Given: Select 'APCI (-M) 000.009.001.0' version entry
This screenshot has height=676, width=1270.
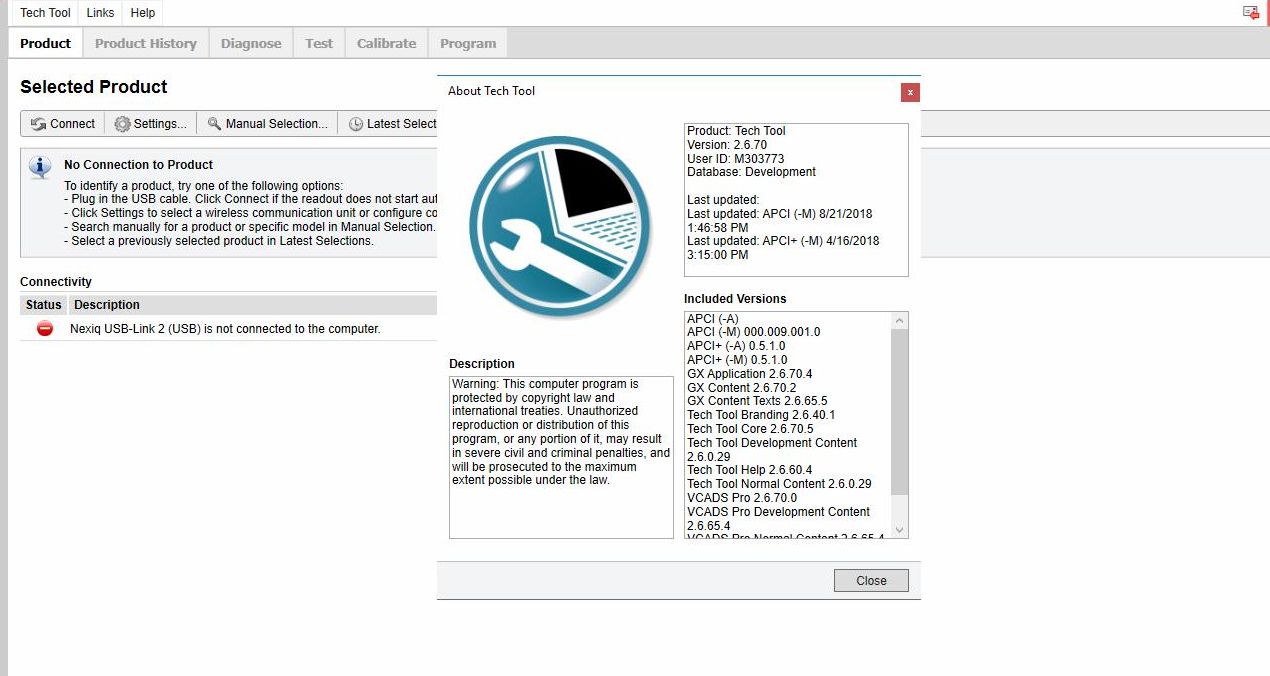Looking at the screenshot, I should click(x=753, y=332).
